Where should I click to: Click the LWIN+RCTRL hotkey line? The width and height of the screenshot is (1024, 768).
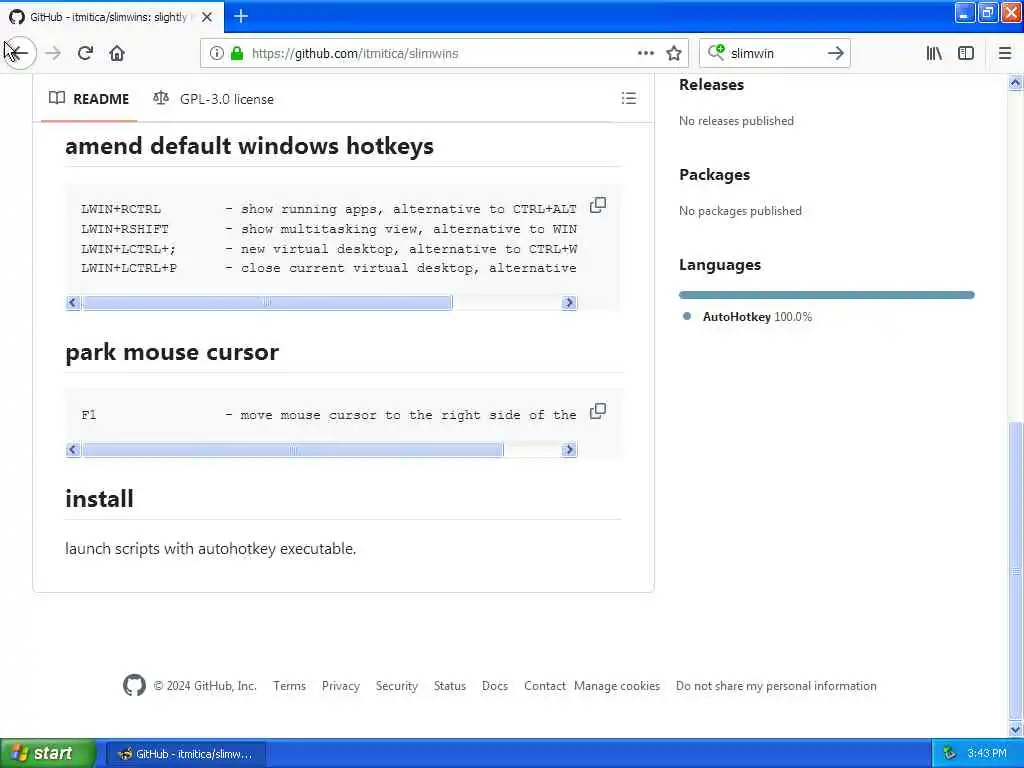328,209
